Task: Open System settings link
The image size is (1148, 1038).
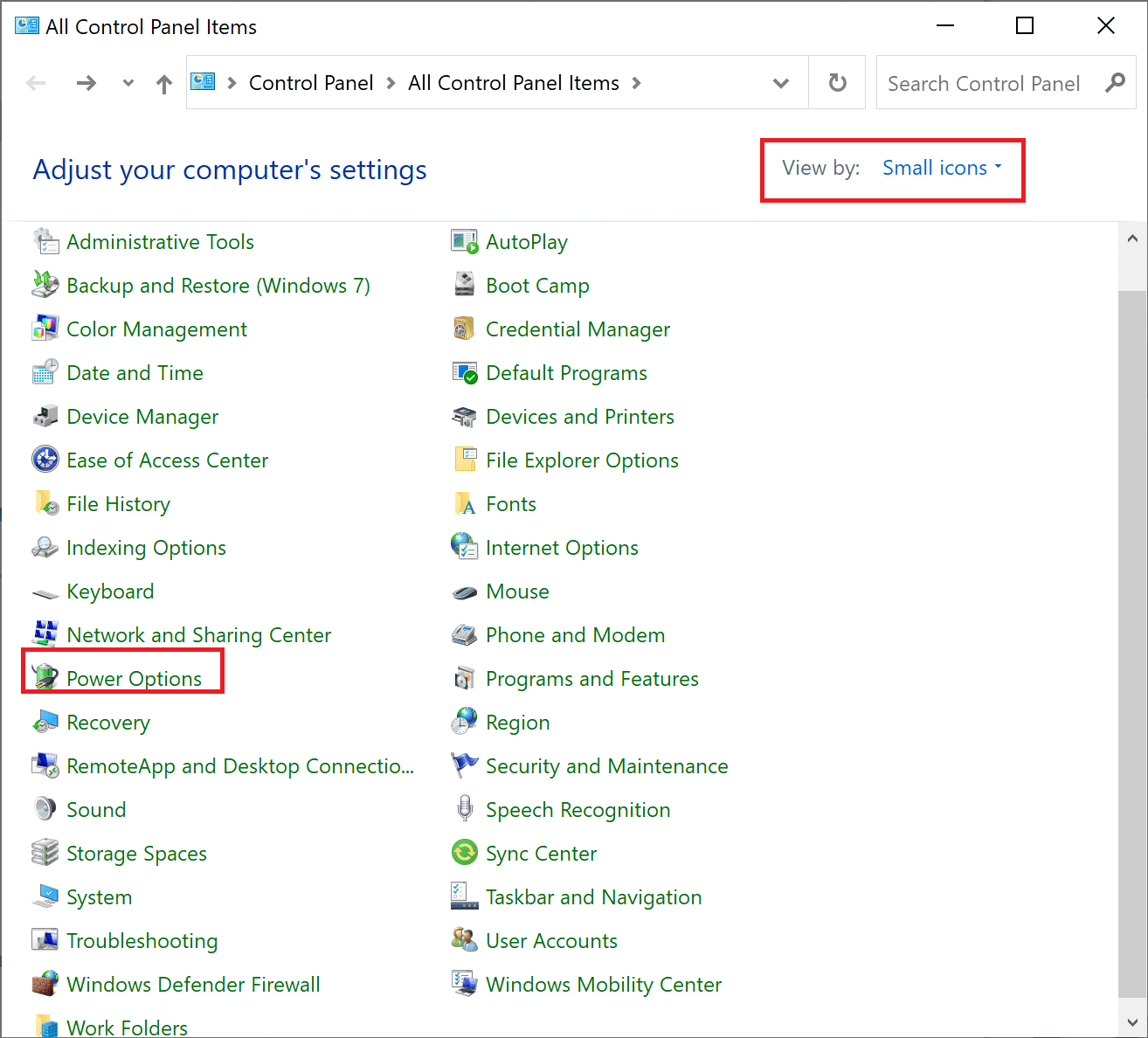Action: pyautogui.click(x=100, y=897)
